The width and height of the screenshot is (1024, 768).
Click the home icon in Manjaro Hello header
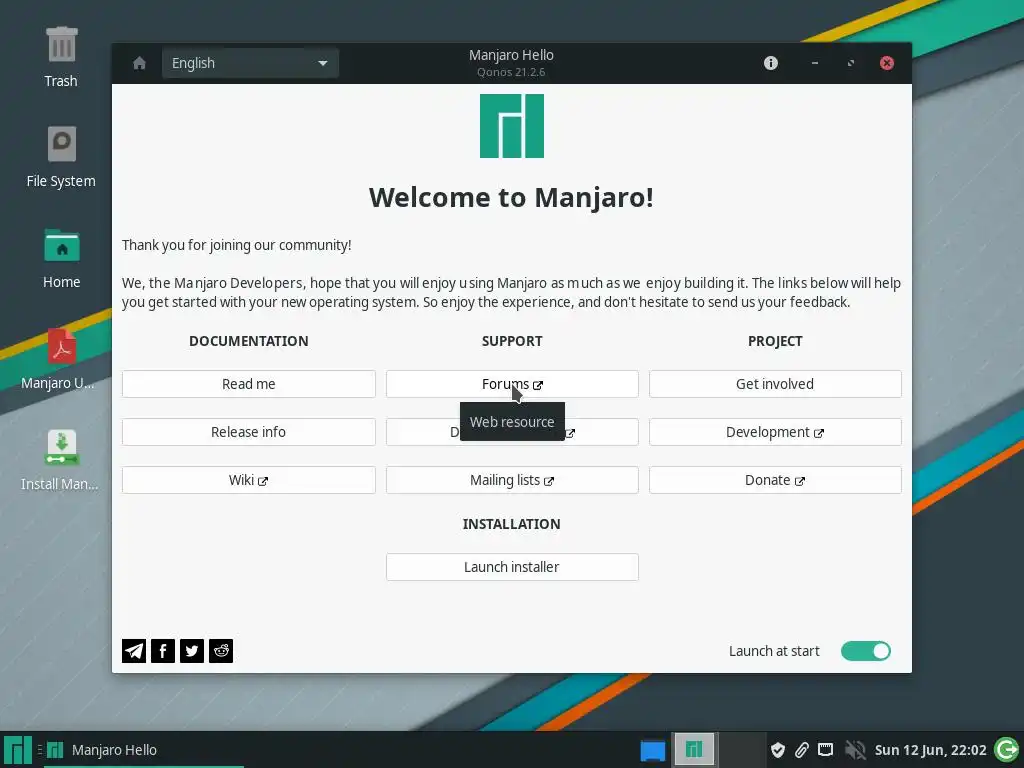(x=139, y=63)
